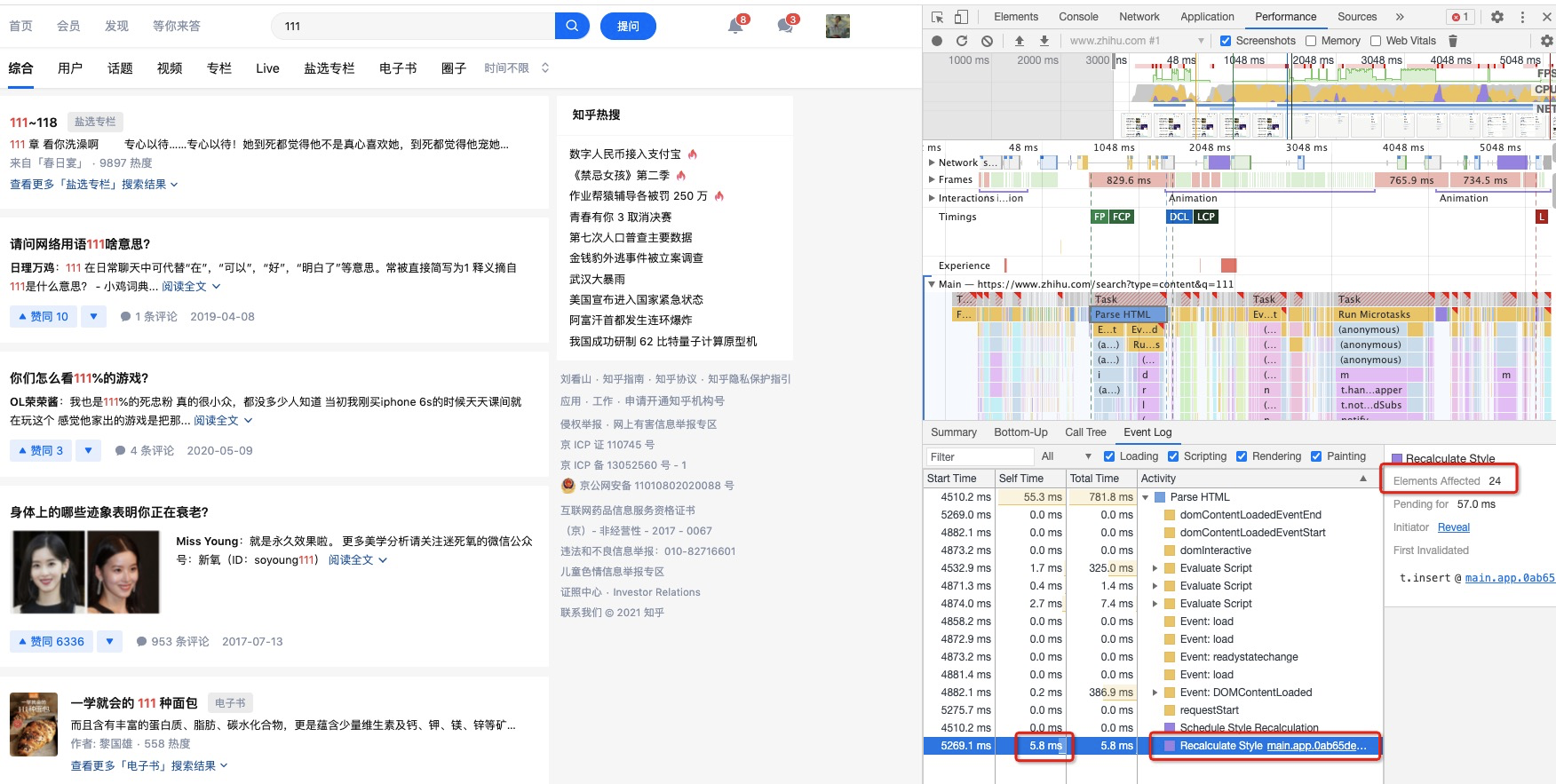Open the Call Tree tab
The height and width of the screenshot is (784, 1556).
[1085, 432]
